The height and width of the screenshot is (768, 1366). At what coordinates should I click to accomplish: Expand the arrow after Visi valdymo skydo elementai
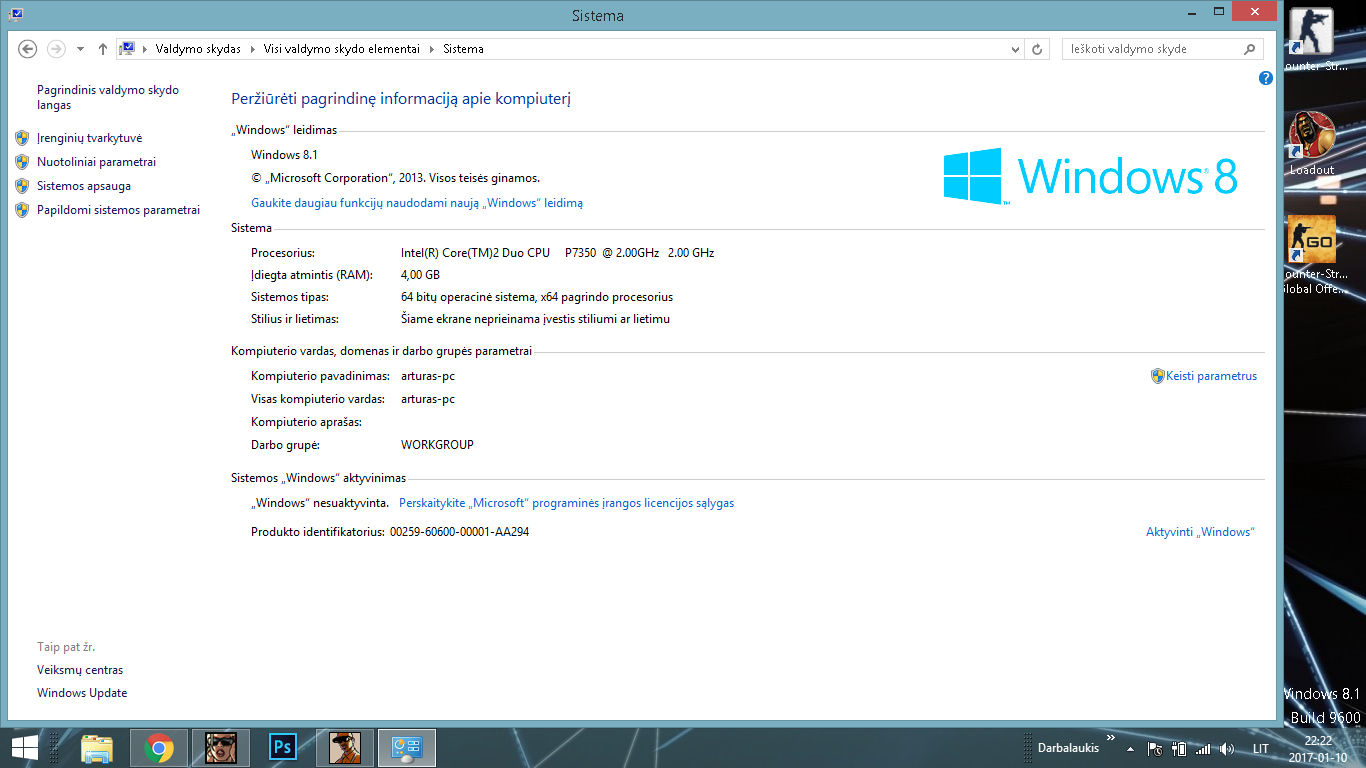(x=433, y=49)
